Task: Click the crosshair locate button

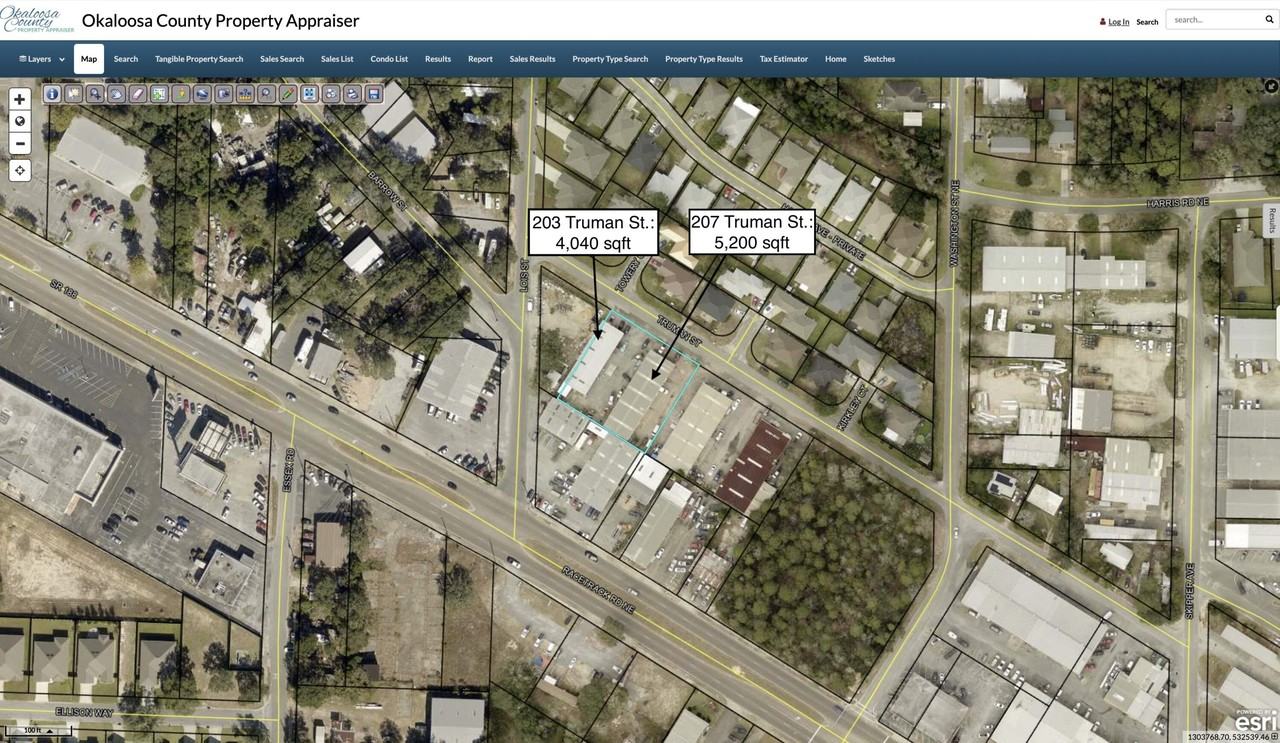Action: click(x=20, y=171)
